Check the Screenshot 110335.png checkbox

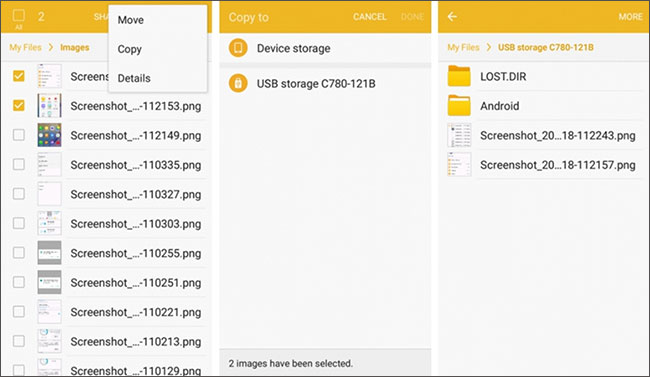pos(19,164)
